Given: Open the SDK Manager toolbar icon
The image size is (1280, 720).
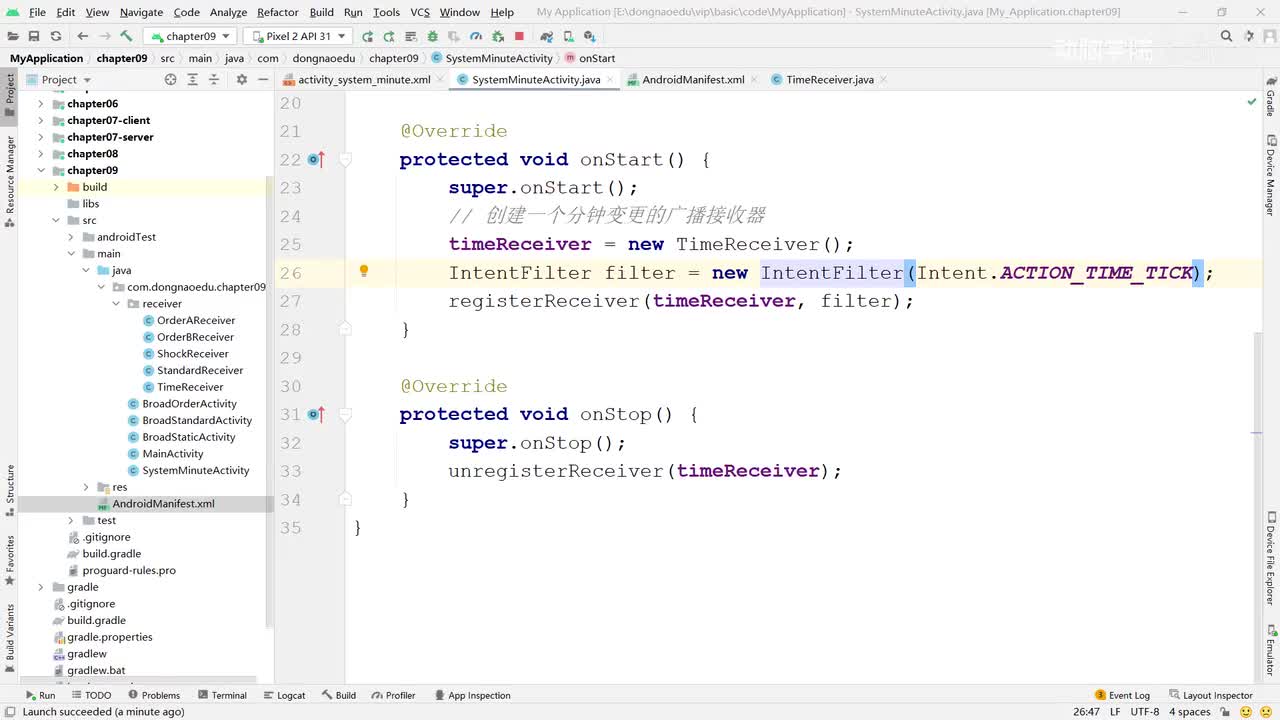Looking at the screenshot, I should coord(588,36).
